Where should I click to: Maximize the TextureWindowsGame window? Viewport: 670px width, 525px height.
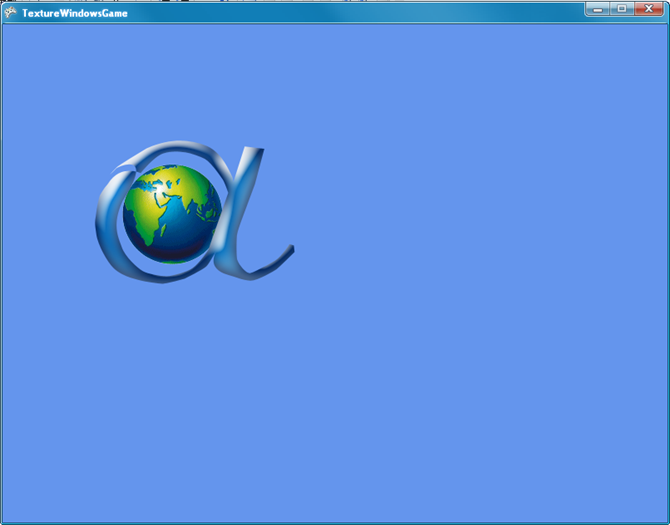tap(622, 9)
